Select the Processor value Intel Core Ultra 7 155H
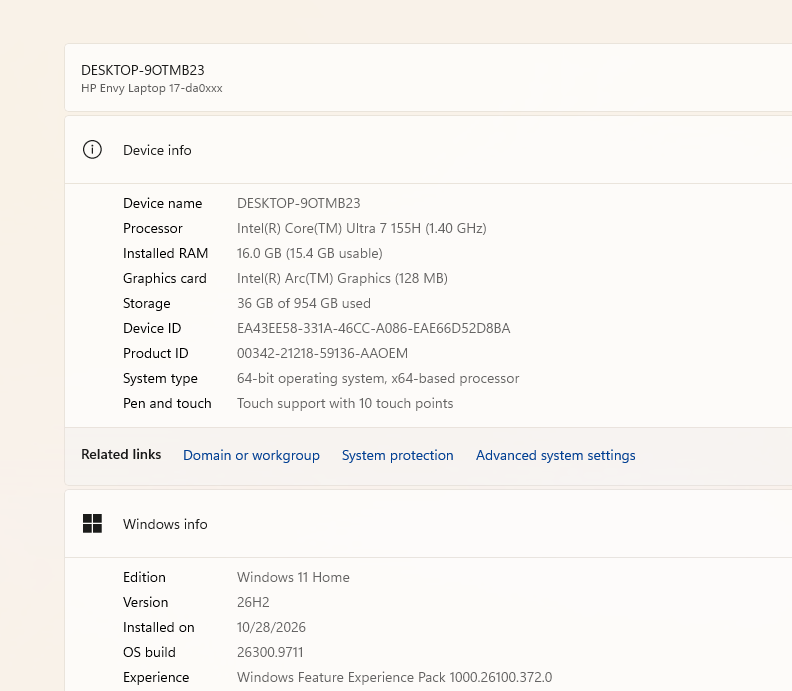 [x=362, y=228]
